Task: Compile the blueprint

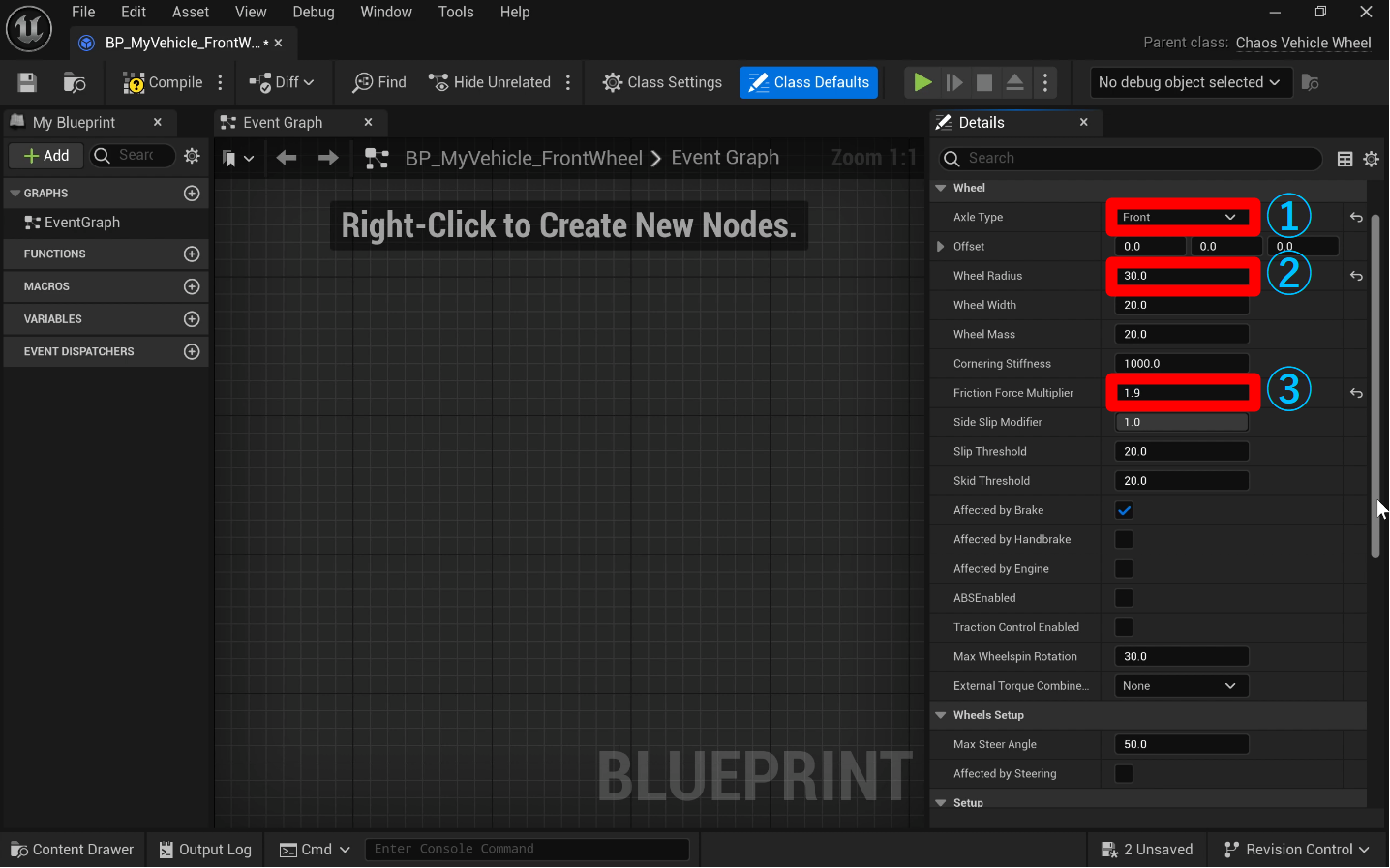Action: (x=163, y=82)
